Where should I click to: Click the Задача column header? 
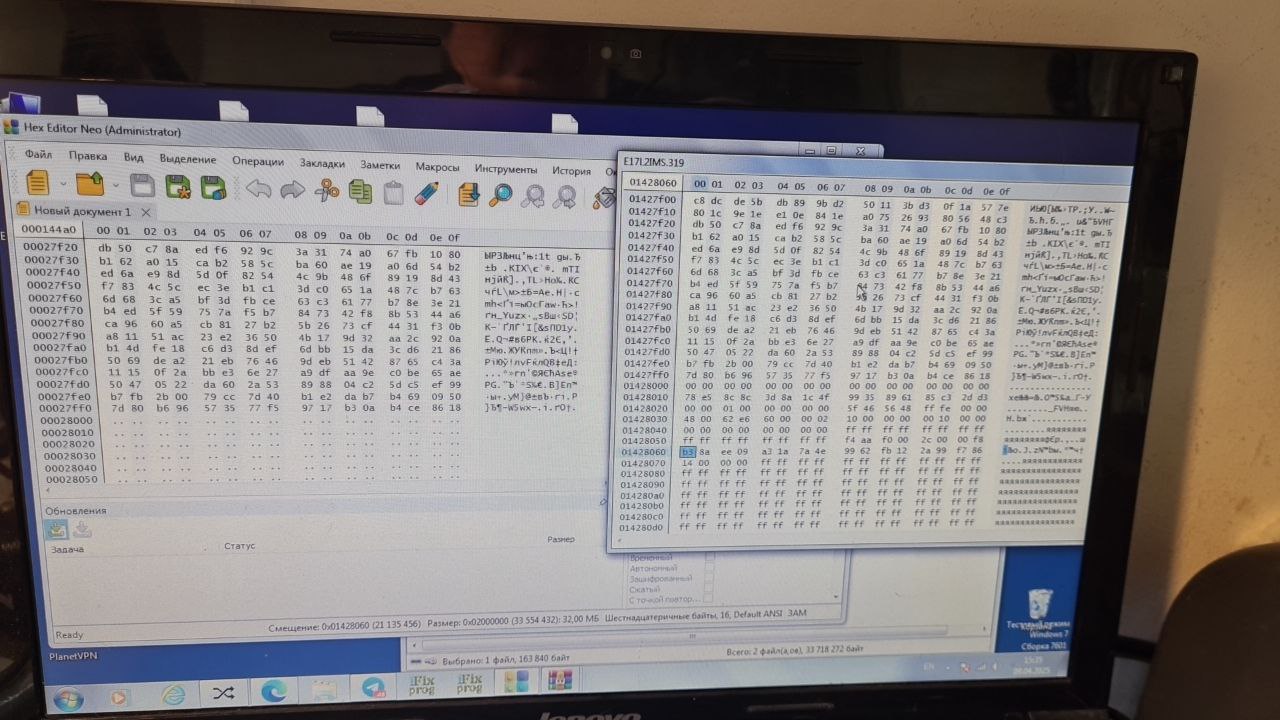(x=67, y=550)
